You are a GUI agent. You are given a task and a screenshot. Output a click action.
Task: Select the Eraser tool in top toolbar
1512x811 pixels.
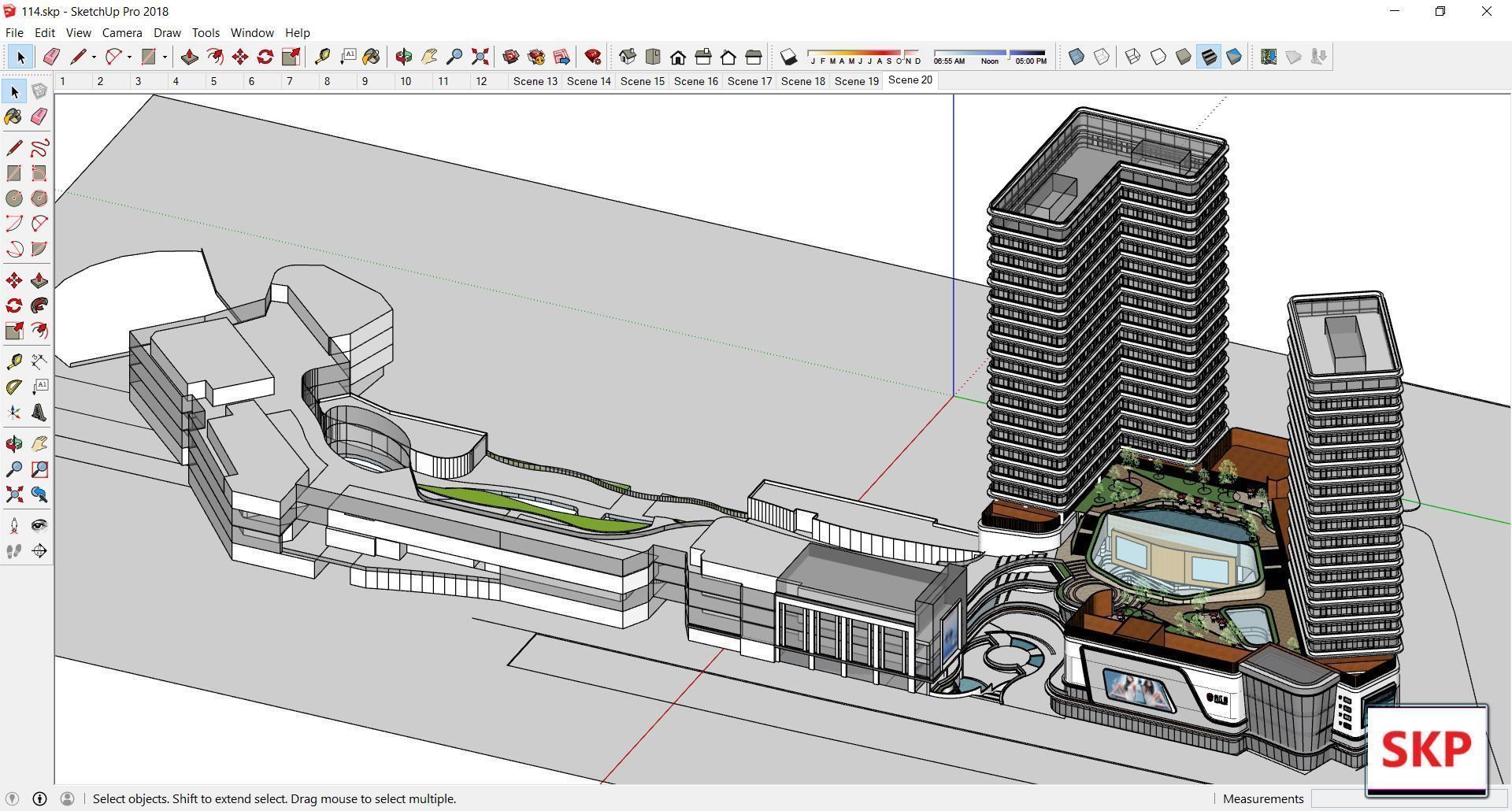[x=52, y=57]
